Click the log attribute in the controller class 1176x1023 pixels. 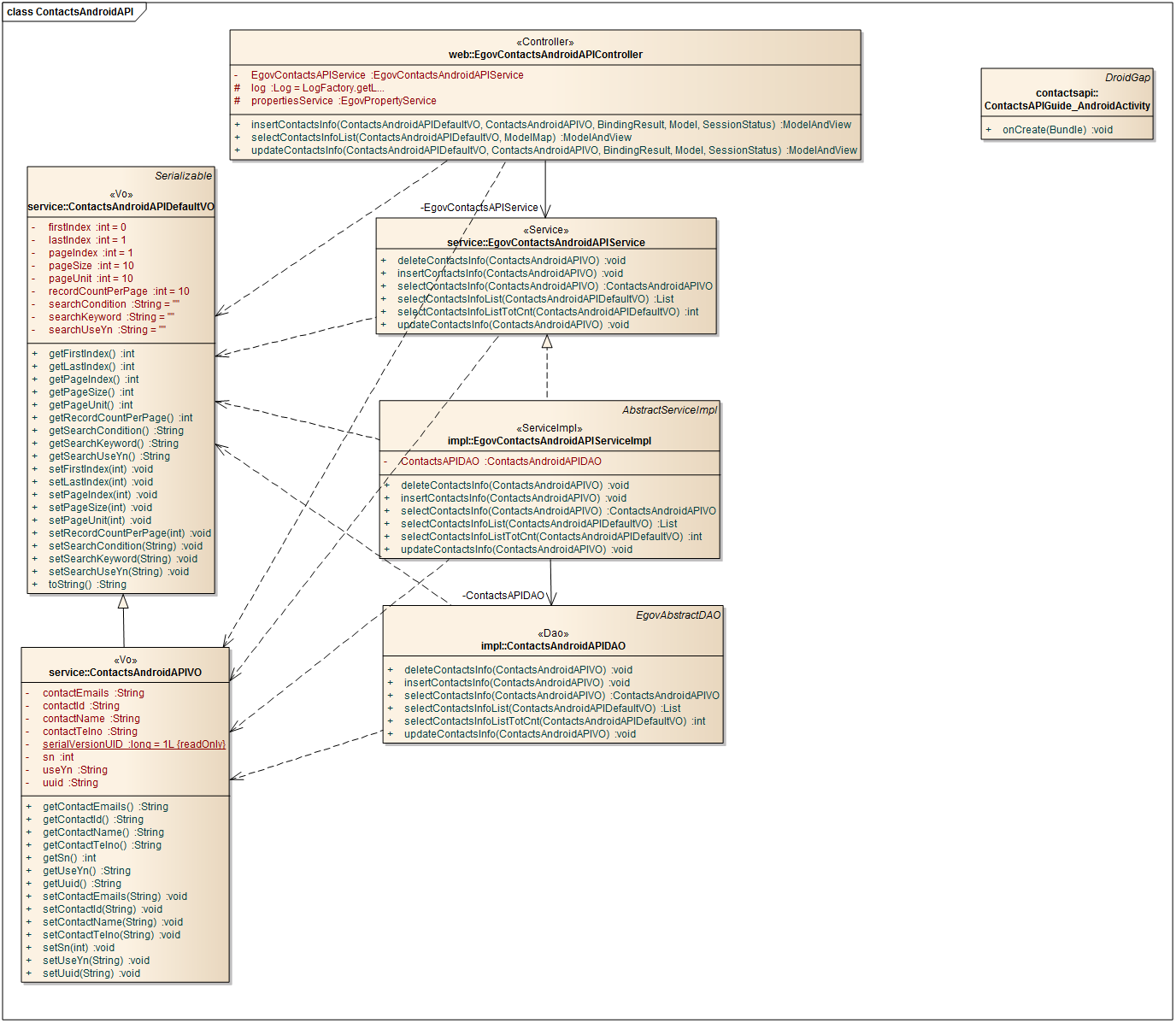[317, 88]
